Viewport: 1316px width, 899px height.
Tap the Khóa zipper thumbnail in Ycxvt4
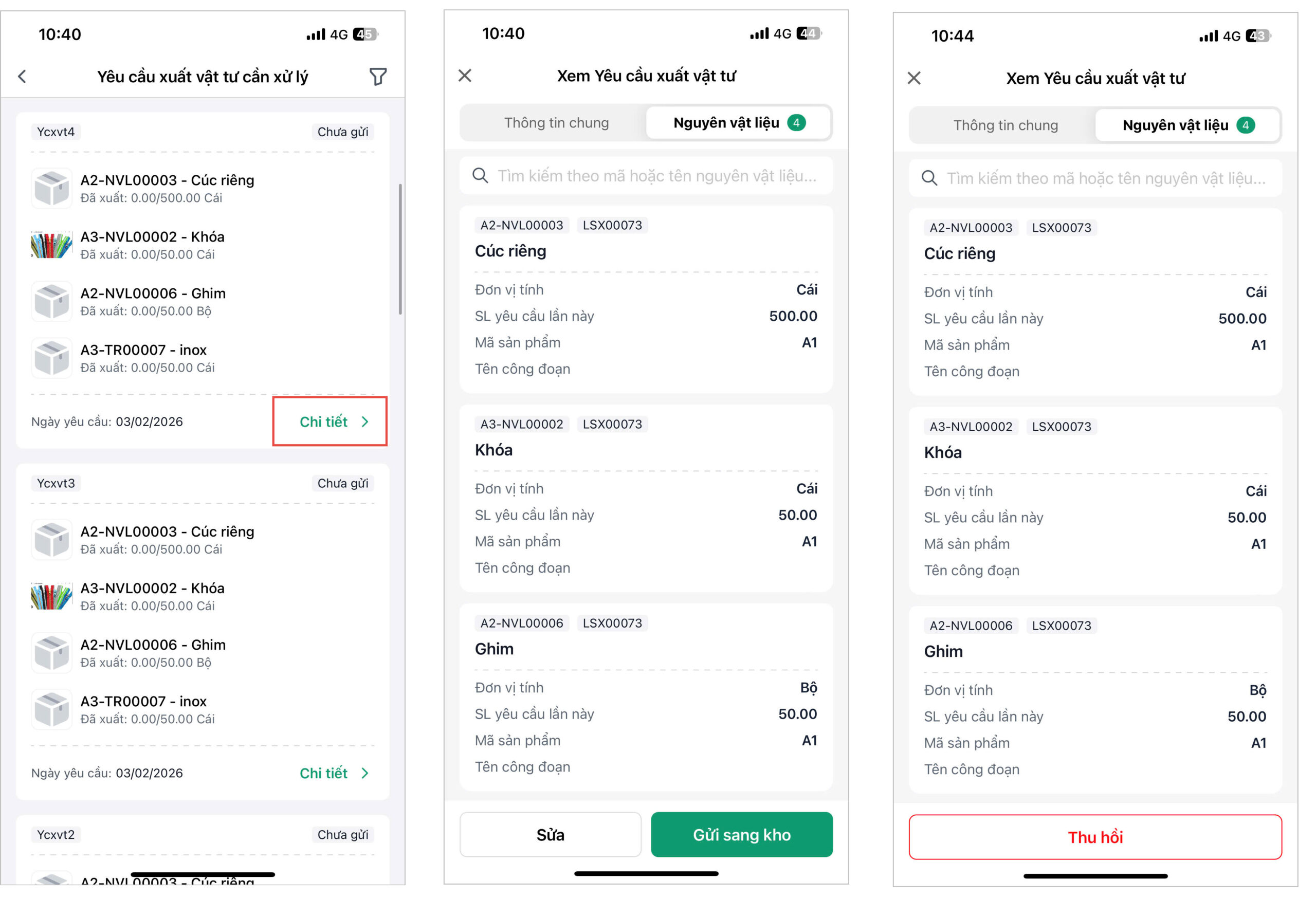(x=51, y=245)
